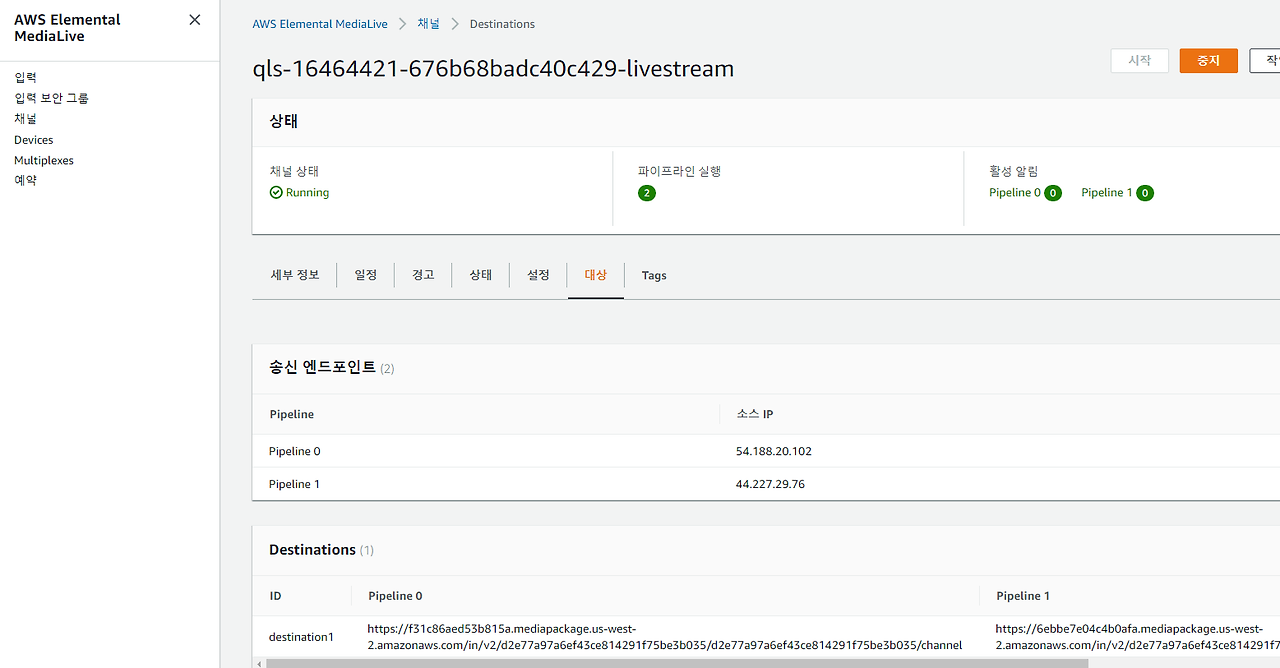This screenshot has height=668, width=1280.
Task: Switch to the Tags tab
Action: pos(654,276)
